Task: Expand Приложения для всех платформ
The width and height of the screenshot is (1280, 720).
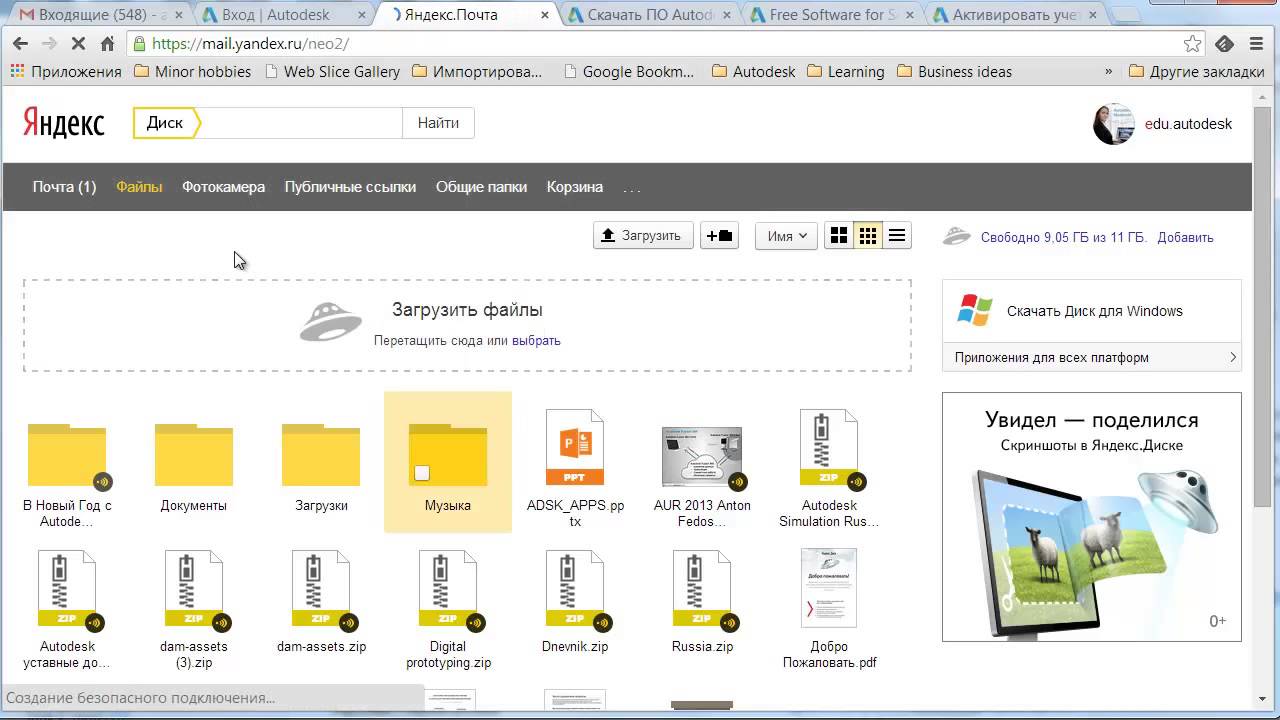Action: 1092,357
